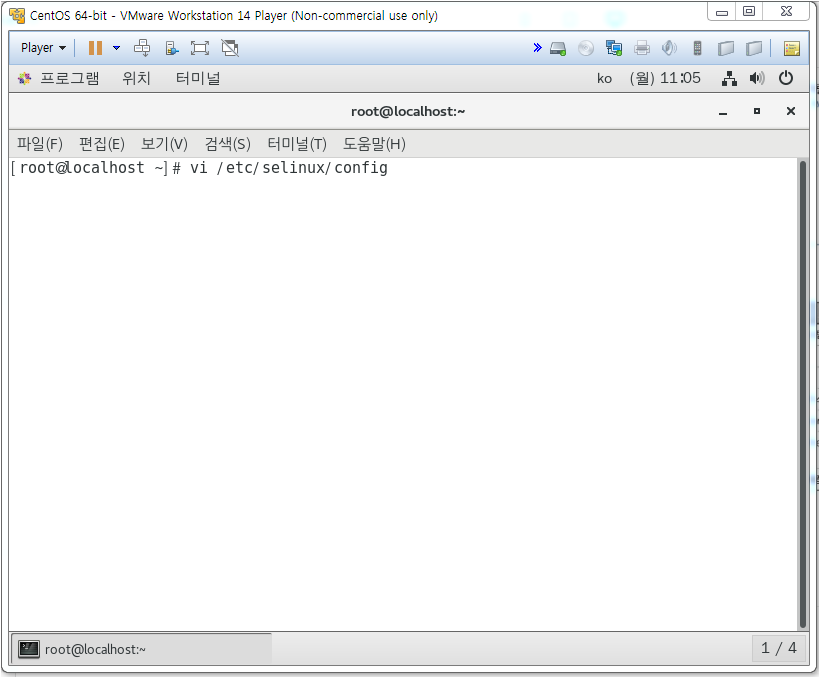Open the 편집(E) menu
The width and height of the screenshot is (820, 678).
pos(102,144)
